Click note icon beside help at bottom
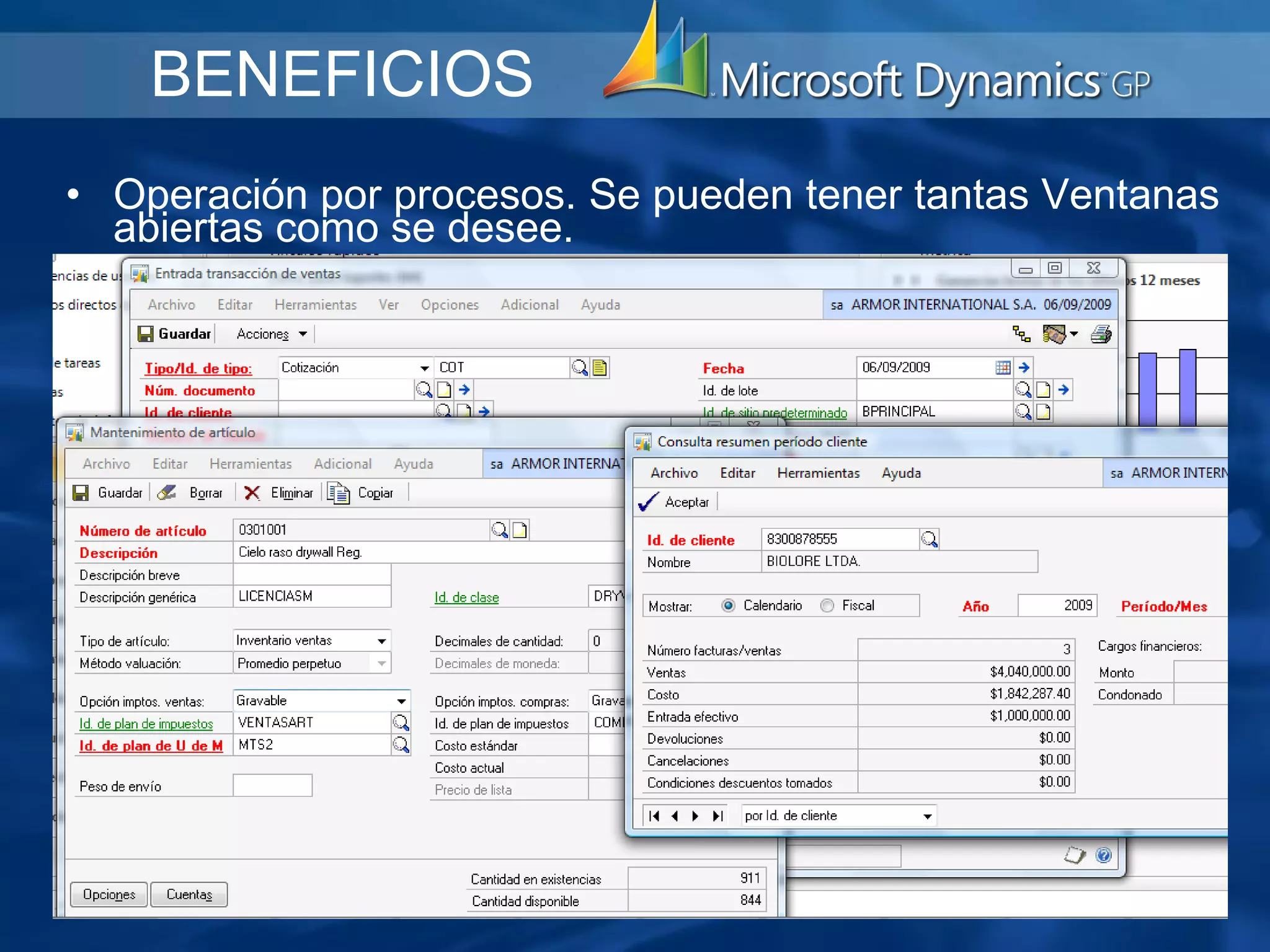The width and height of the screenshot is (1270, 952). click(1075, 855)
